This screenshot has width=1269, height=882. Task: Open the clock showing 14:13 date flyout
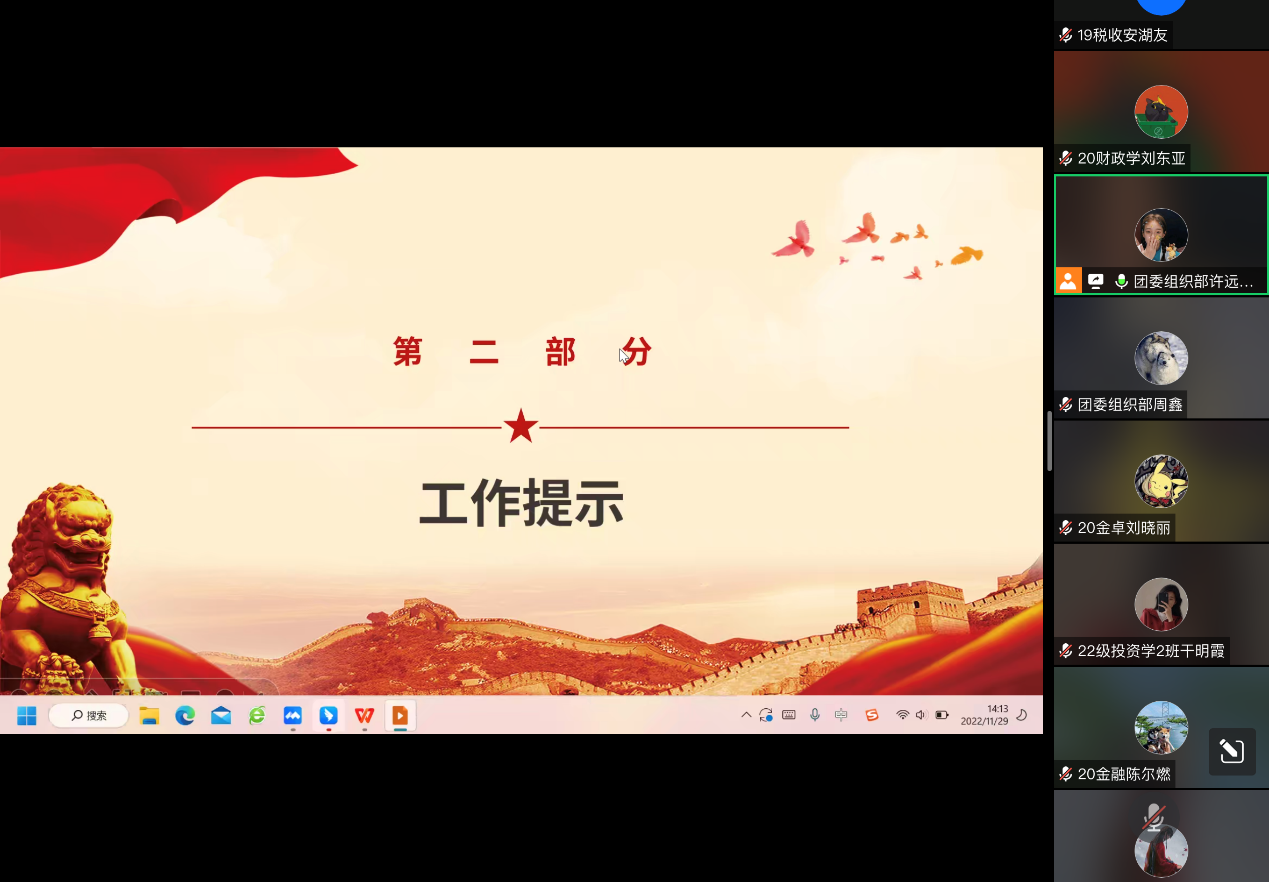pos(984,715)
